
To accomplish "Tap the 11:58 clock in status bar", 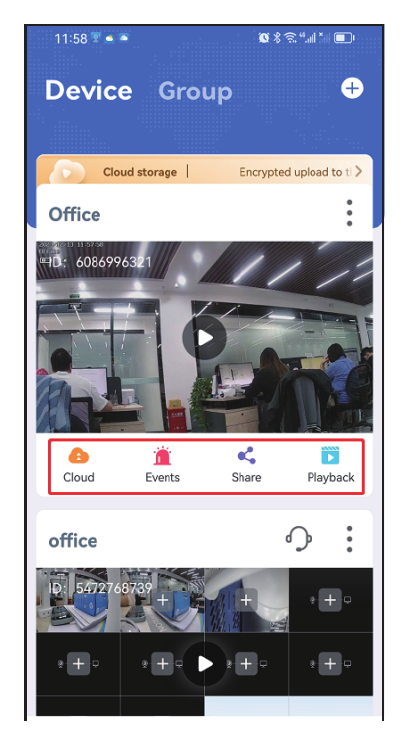I will pyautogui.click(x=70, y=38).
